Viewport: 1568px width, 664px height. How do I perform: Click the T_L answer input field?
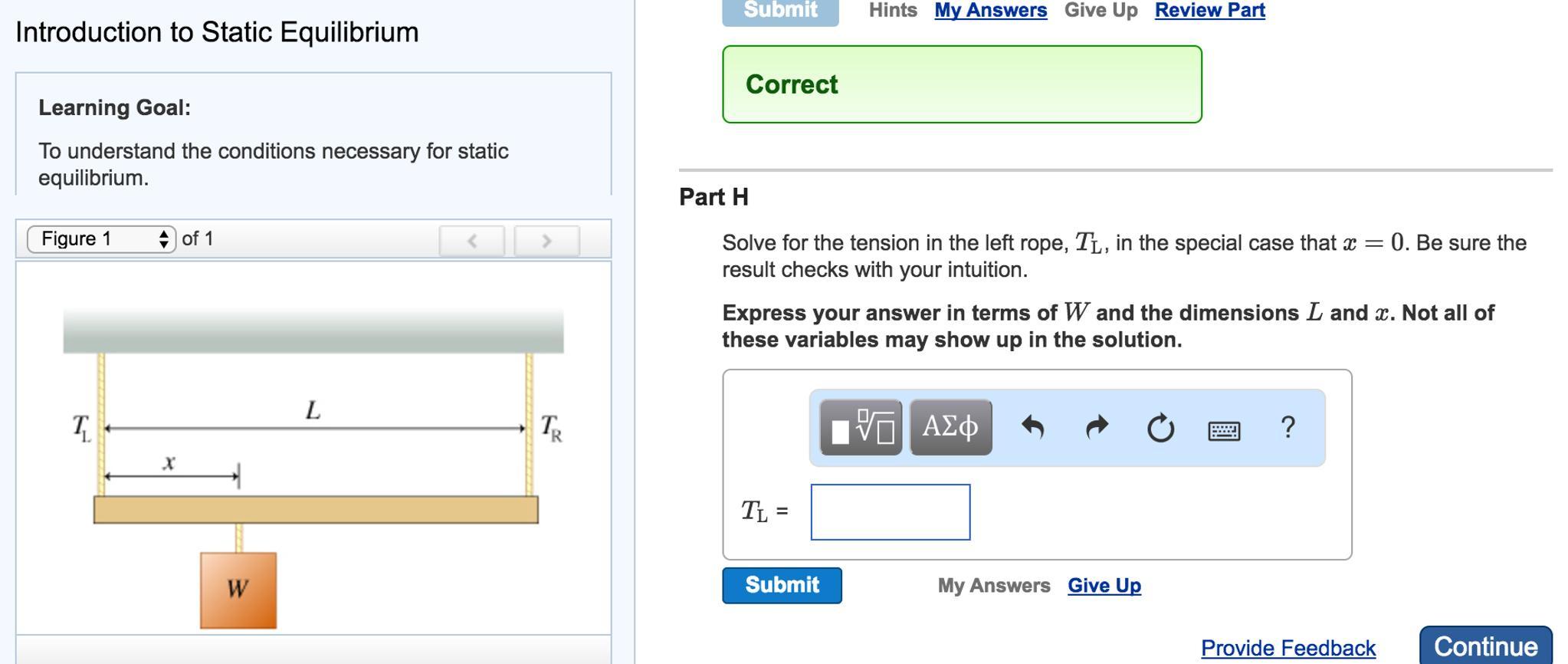click(x=891, y=511)
